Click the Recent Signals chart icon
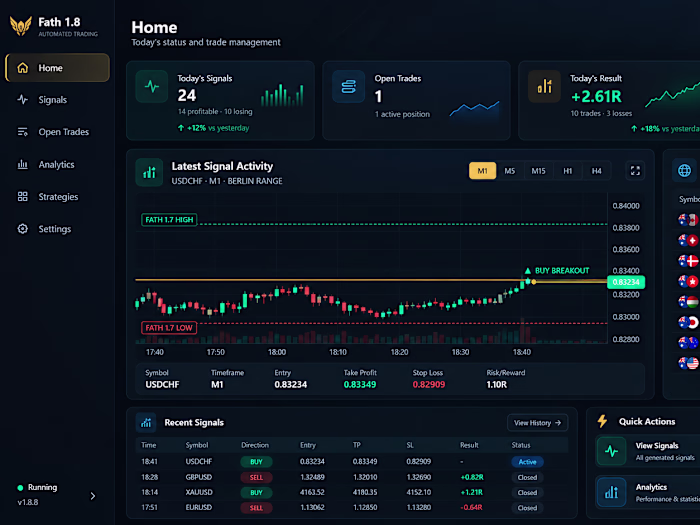The height and width of the screenshot is (525, 700). [146, 423]
